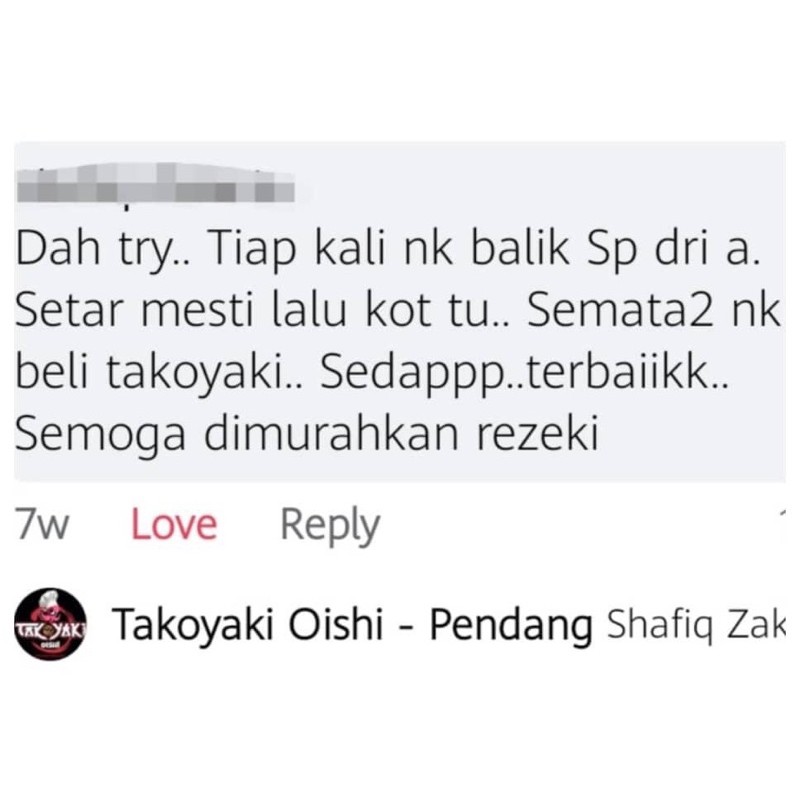Click the word 'Oishi' in the page name

[x=336, y=623]
